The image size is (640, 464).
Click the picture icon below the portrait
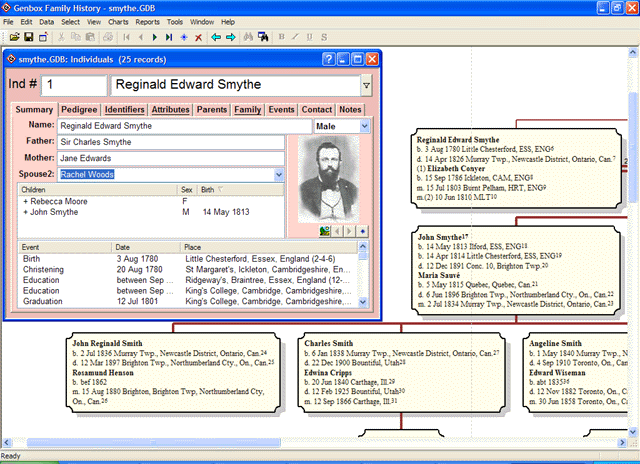coord(325,231)
